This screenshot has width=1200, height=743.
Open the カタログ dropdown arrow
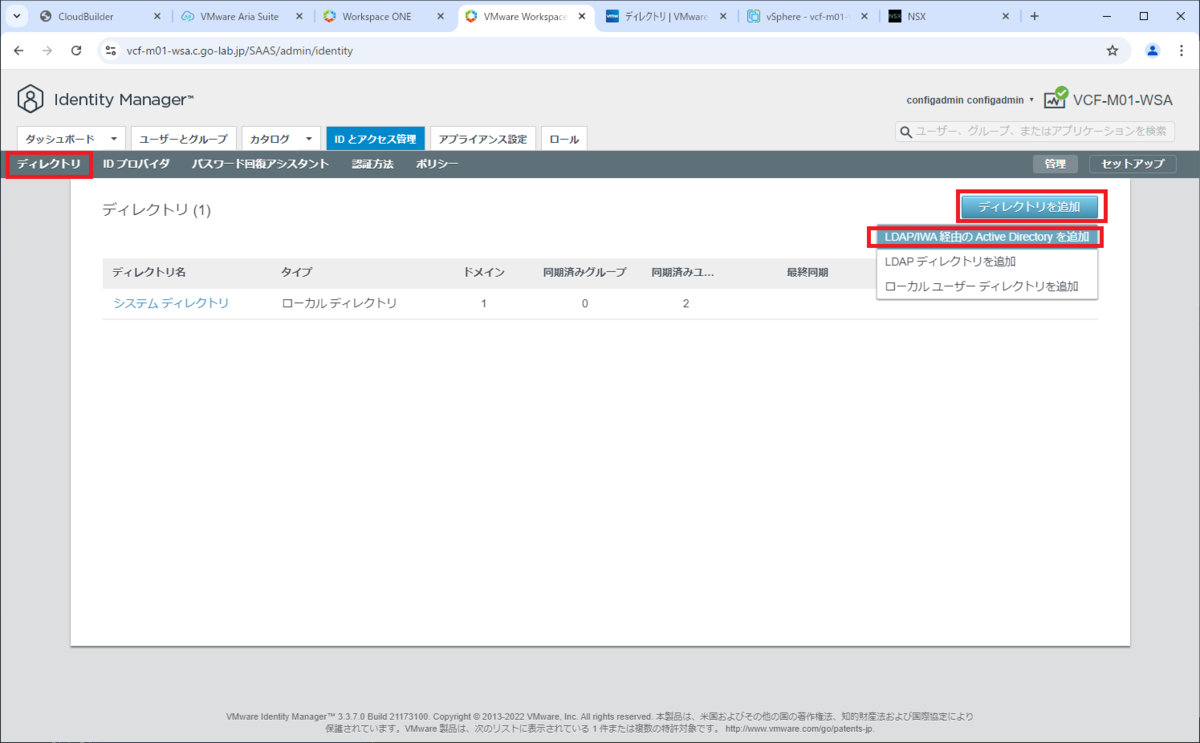[x=307, y=138]
